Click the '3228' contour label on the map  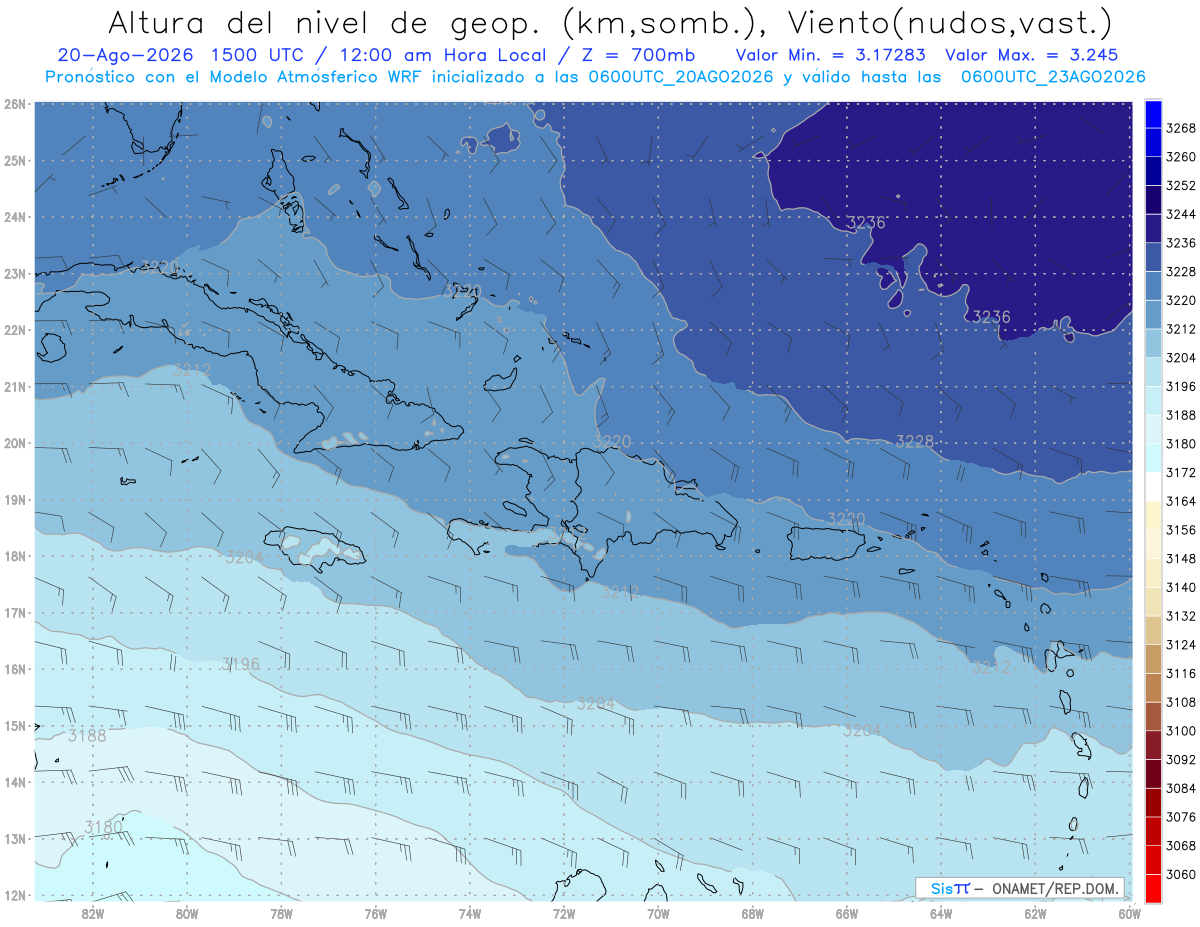(914, 441)
